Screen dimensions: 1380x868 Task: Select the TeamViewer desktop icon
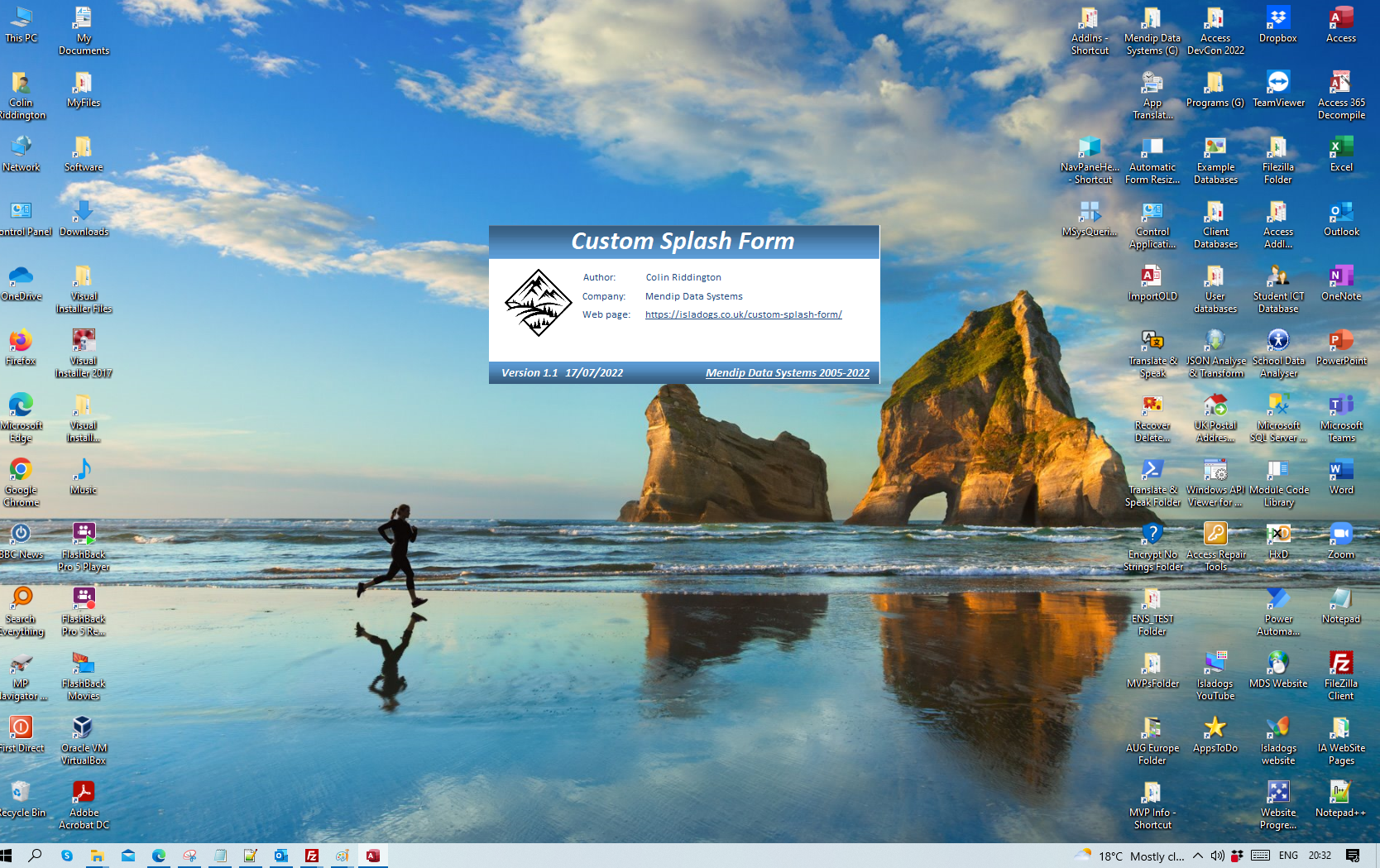coord(1278,89)
